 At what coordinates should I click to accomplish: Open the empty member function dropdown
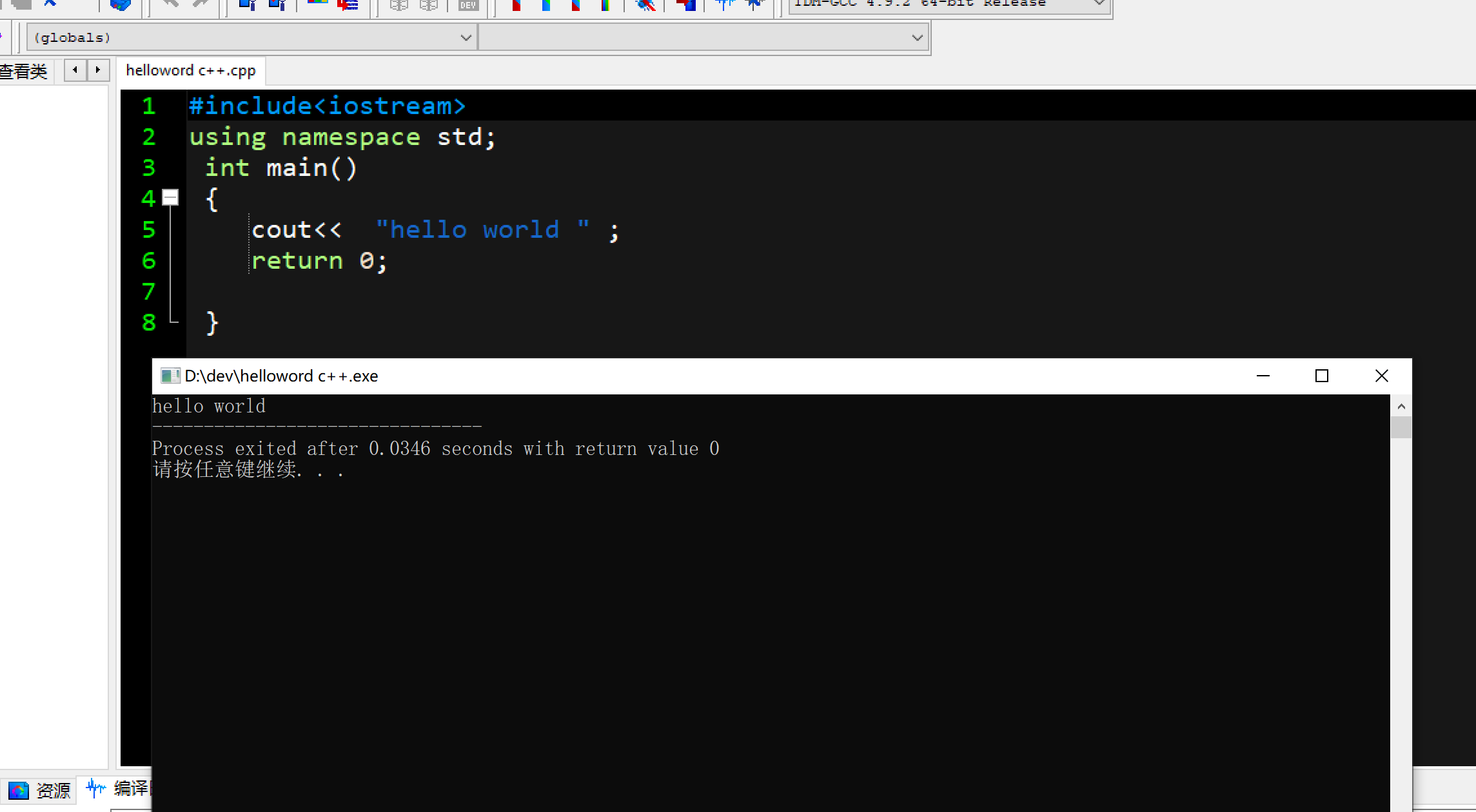916,38
